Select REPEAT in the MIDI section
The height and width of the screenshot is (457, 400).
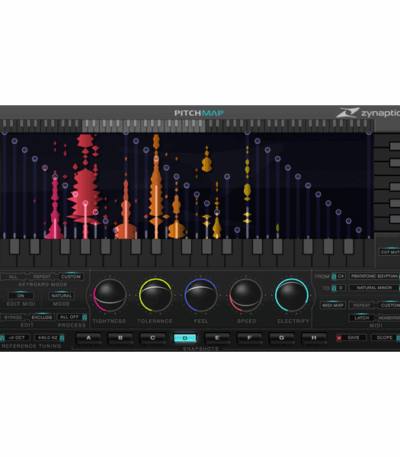pos(361,305)
